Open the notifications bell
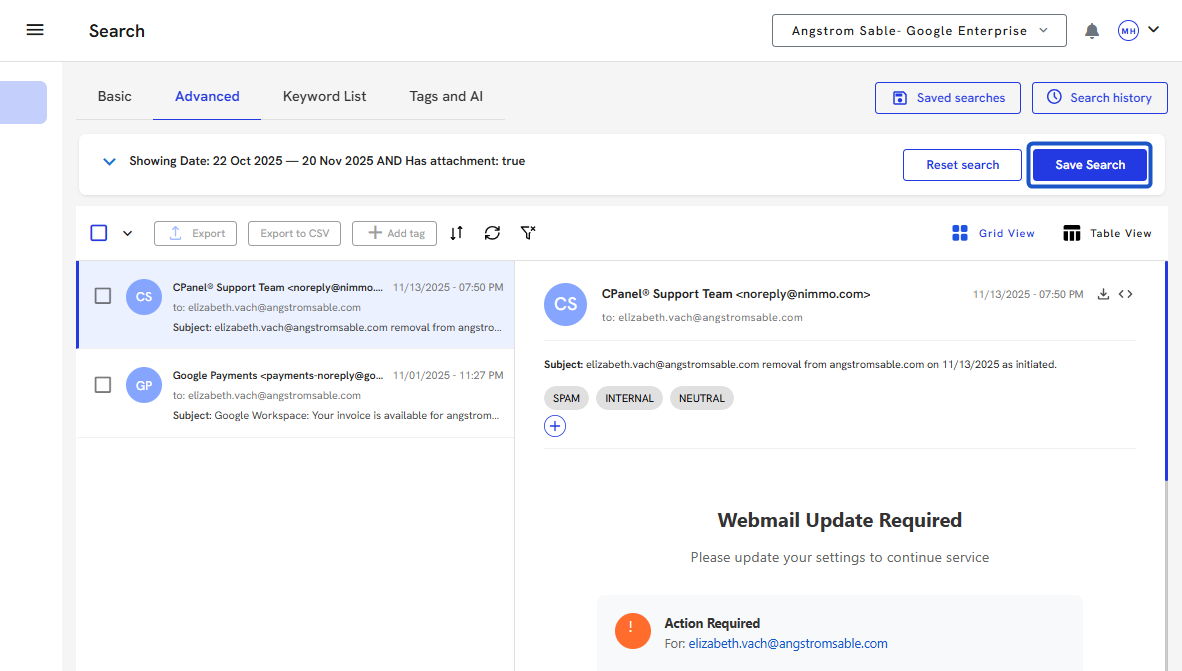 point(1092,31)
